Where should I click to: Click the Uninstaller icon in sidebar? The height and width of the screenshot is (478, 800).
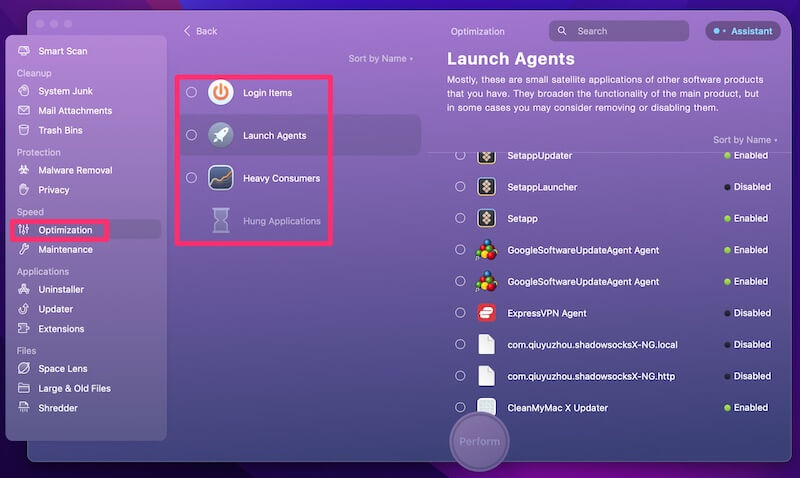23,289
